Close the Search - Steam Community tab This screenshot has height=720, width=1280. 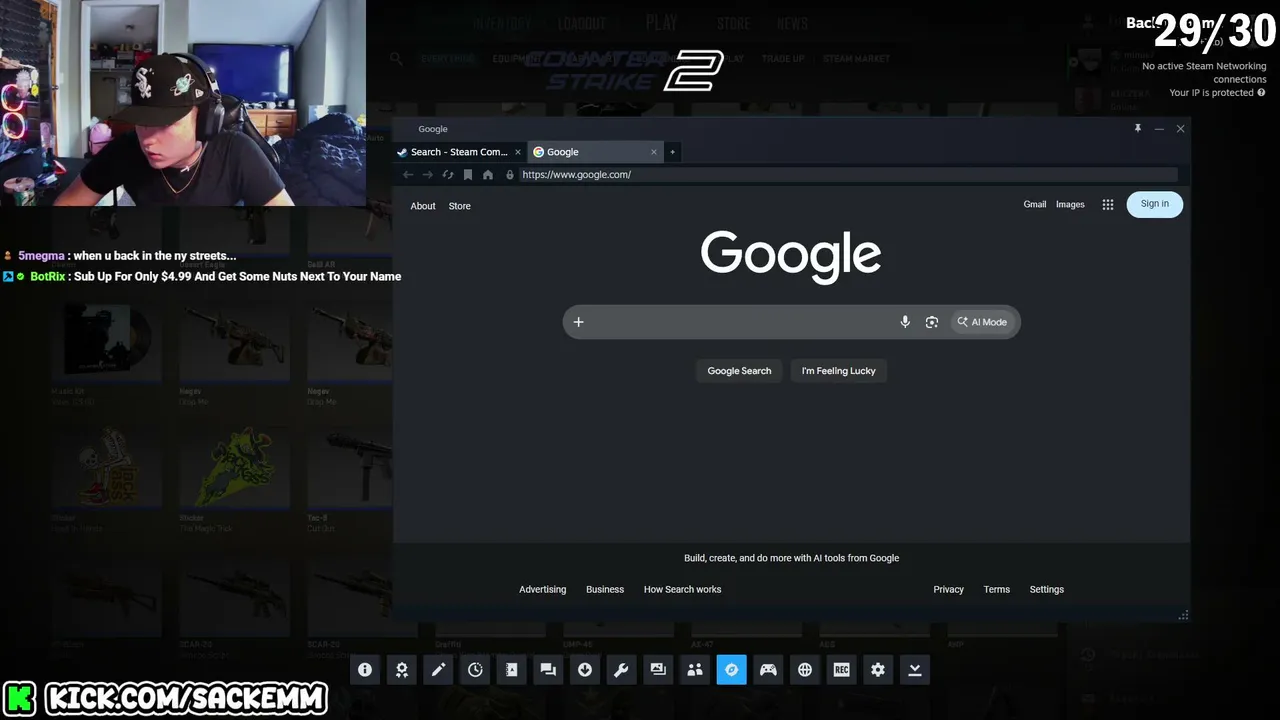tap(518, 152)
